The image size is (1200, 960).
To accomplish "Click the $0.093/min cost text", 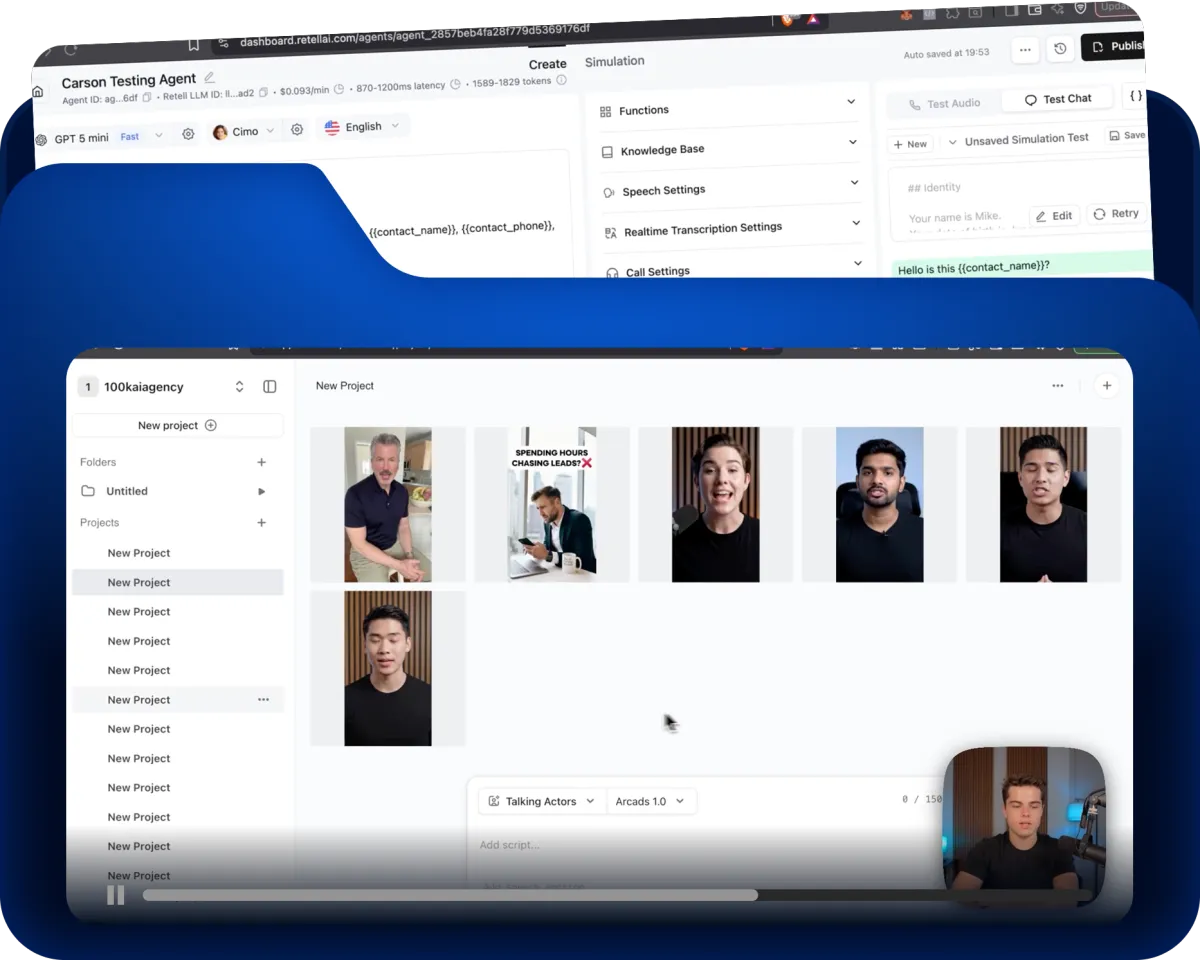I will click(304, 90).
